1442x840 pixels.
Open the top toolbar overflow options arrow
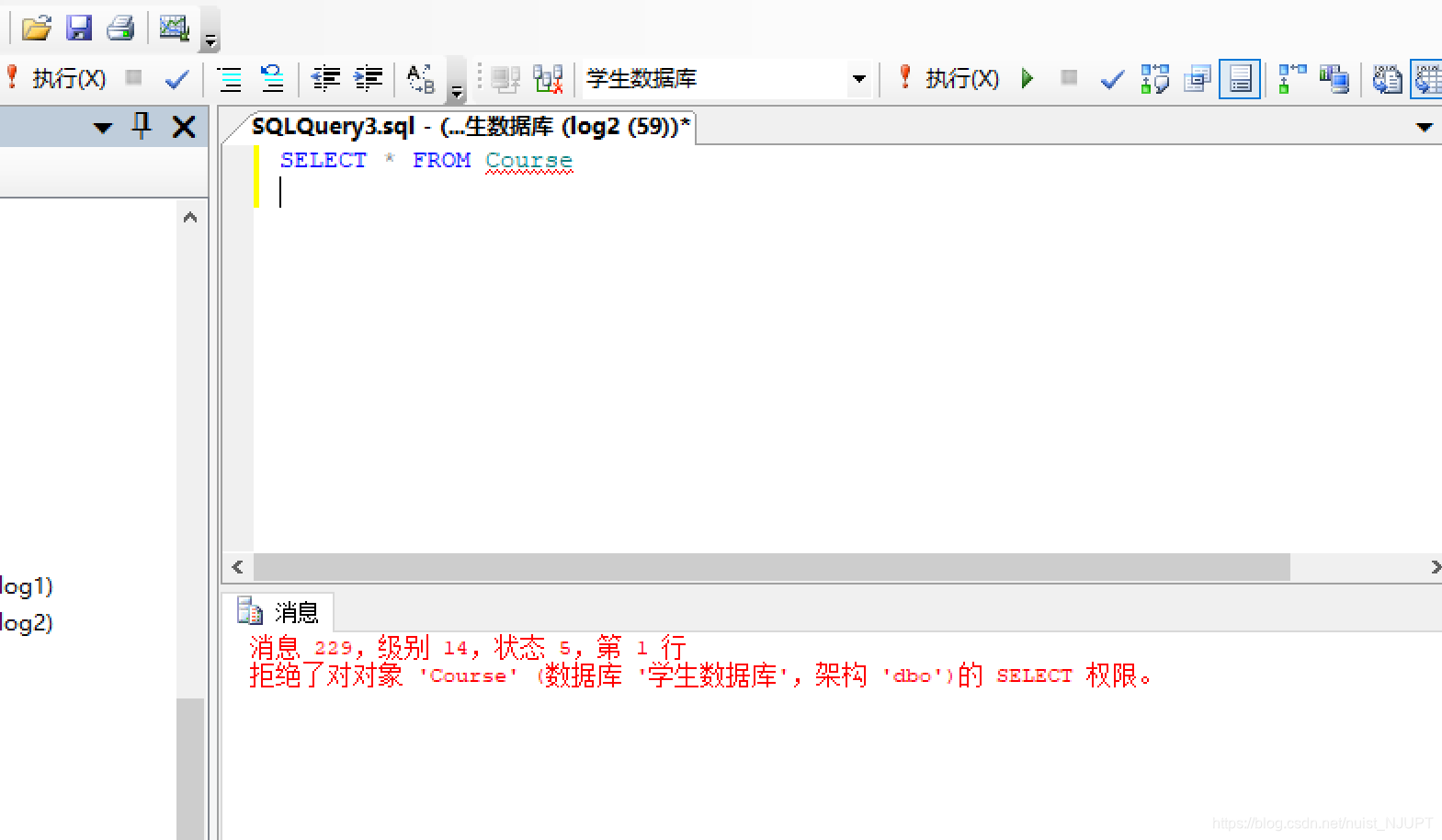tap(210, 40)
